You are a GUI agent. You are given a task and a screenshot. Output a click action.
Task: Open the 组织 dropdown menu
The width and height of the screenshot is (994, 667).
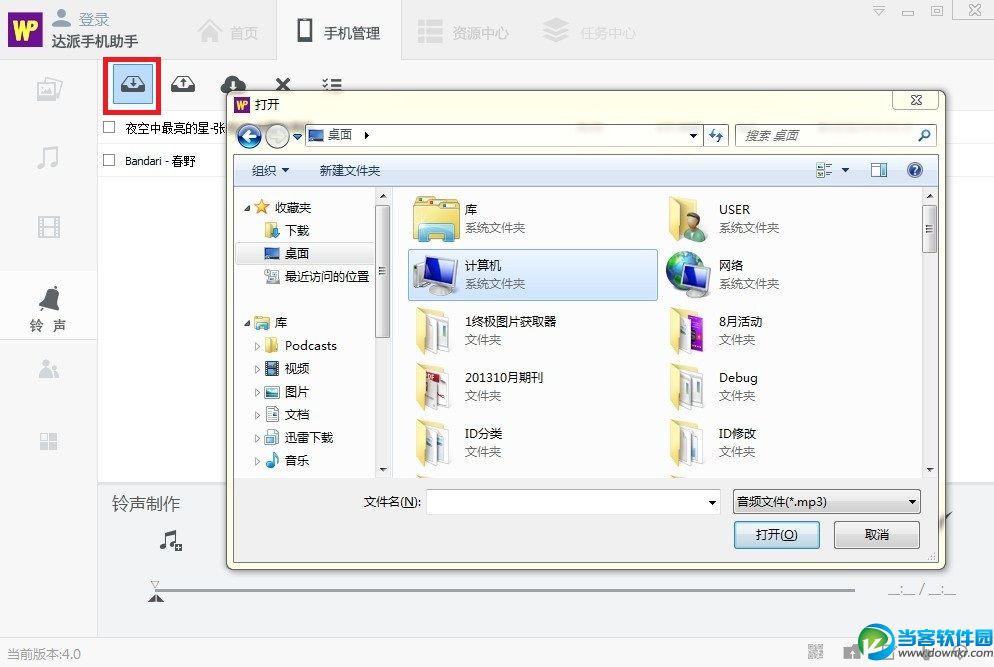coord(270,170)
